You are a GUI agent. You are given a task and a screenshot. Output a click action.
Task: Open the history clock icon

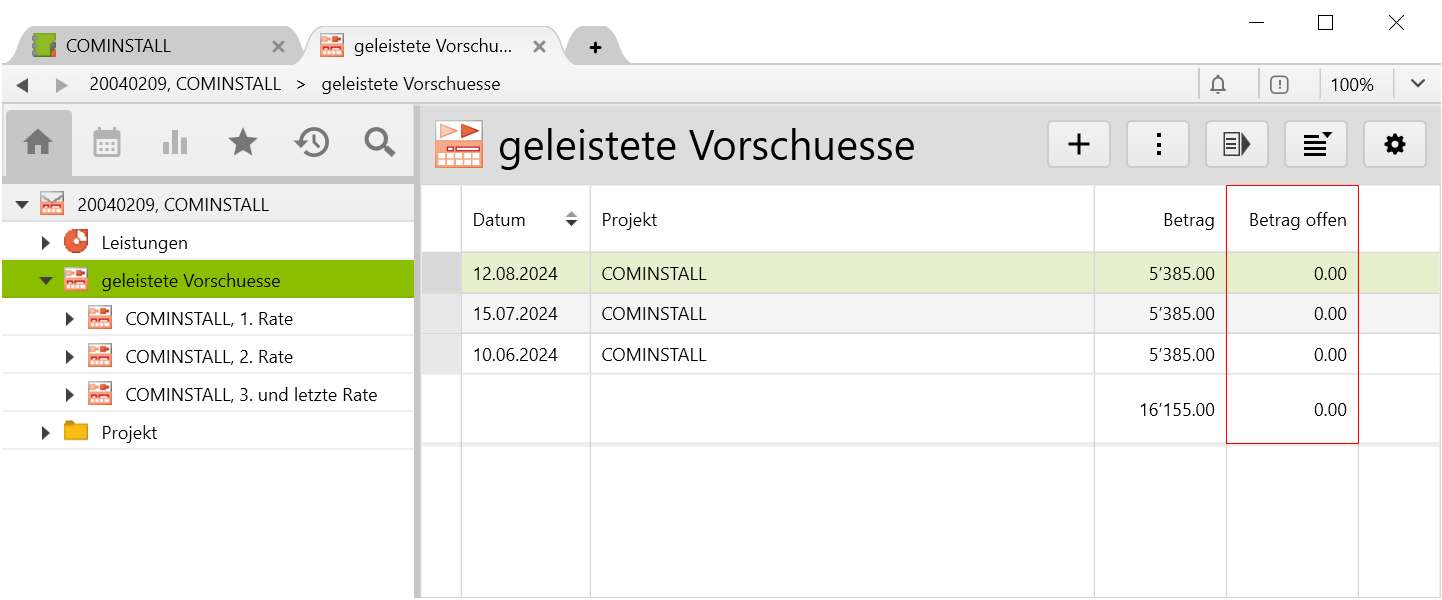[312, 143]
